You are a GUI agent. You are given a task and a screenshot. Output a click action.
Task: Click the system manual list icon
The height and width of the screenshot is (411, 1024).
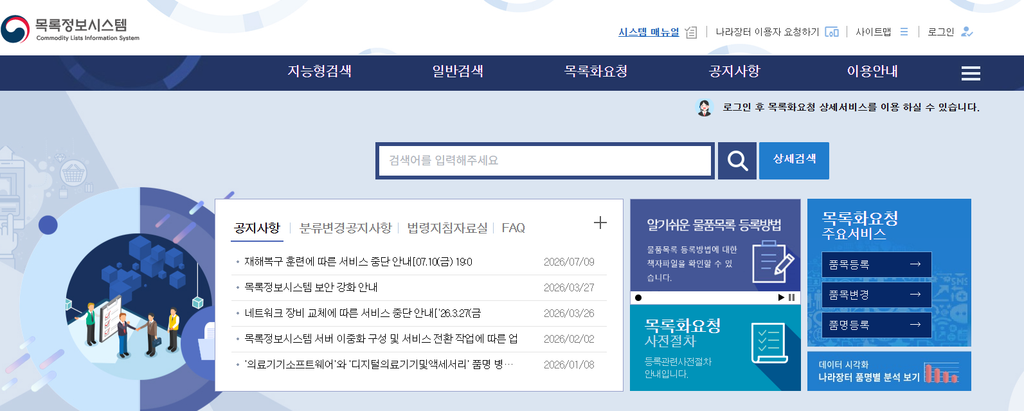pyautogui.click(x=692, y=32)
